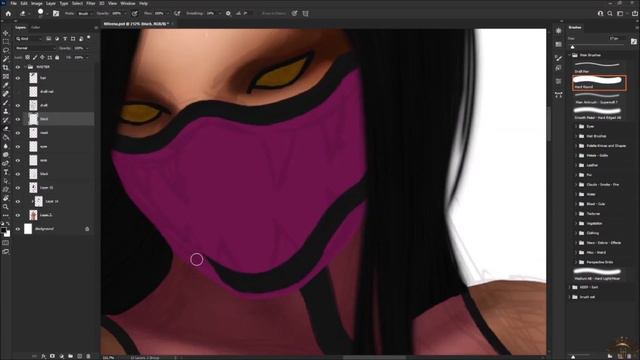The width and height of the screenshot is (640, 360).
Task: Open the smoothing options gear
Action: click(x=228, y=13)
